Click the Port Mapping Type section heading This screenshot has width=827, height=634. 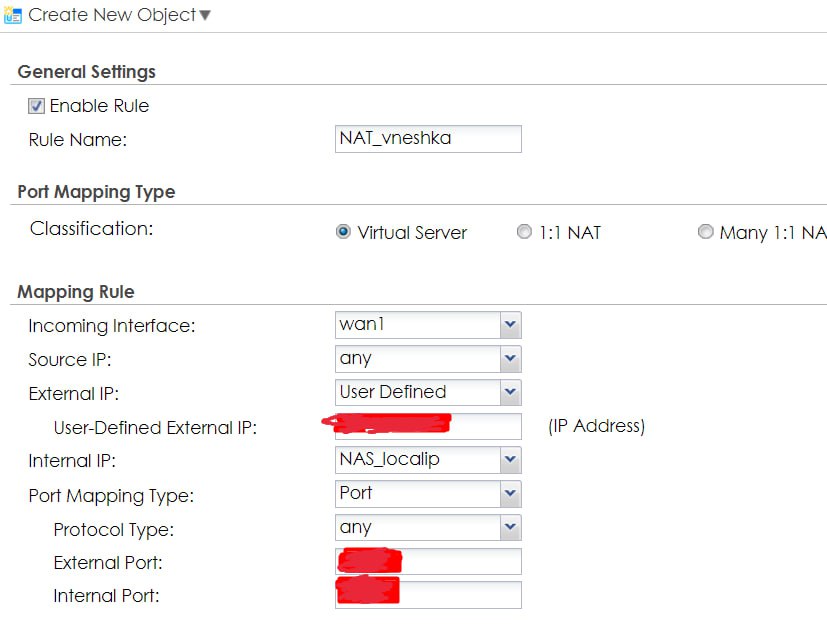[96, 192]
